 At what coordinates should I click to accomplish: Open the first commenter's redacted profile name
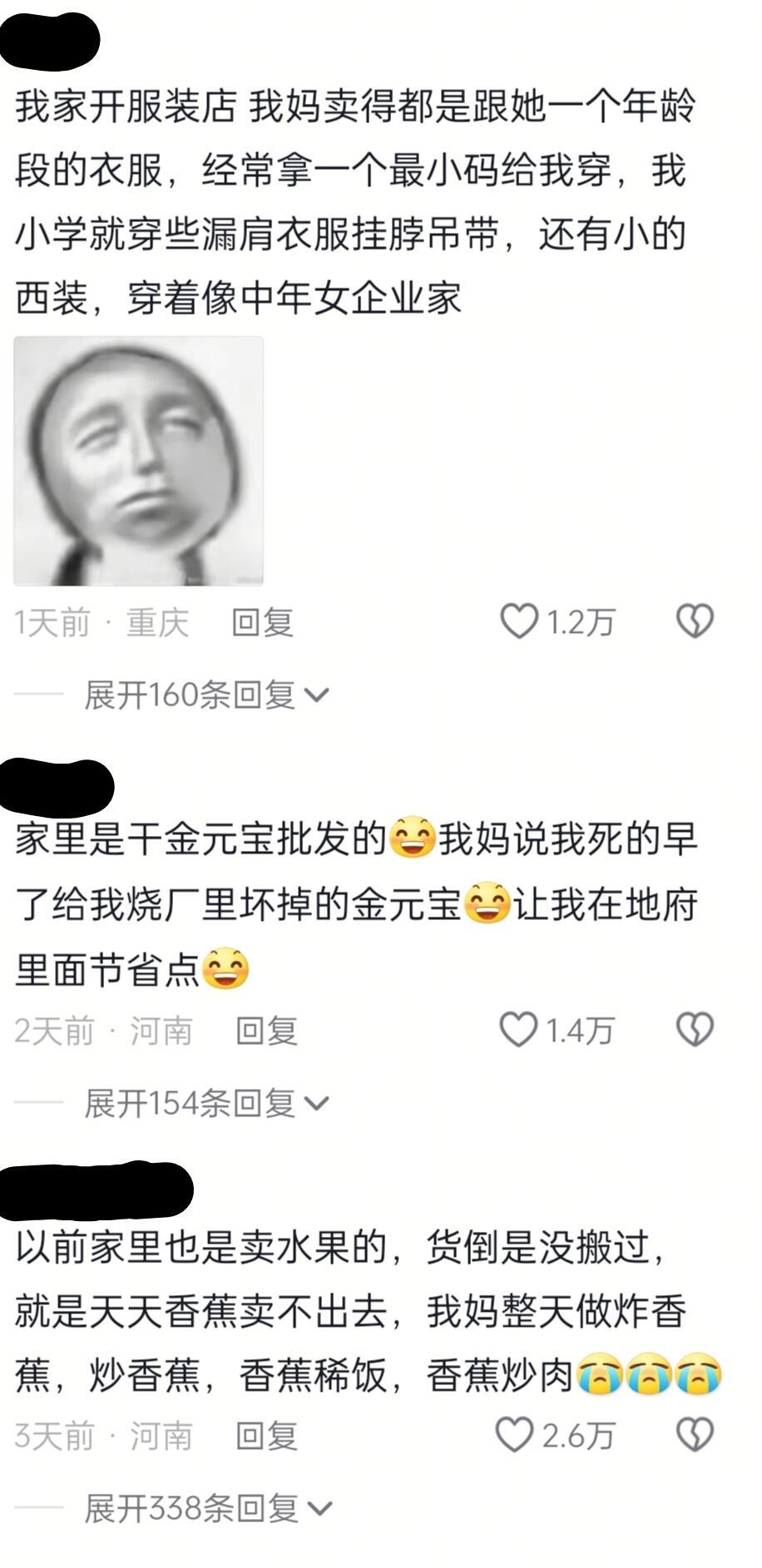pyautogui.click(x=50, y=40)
